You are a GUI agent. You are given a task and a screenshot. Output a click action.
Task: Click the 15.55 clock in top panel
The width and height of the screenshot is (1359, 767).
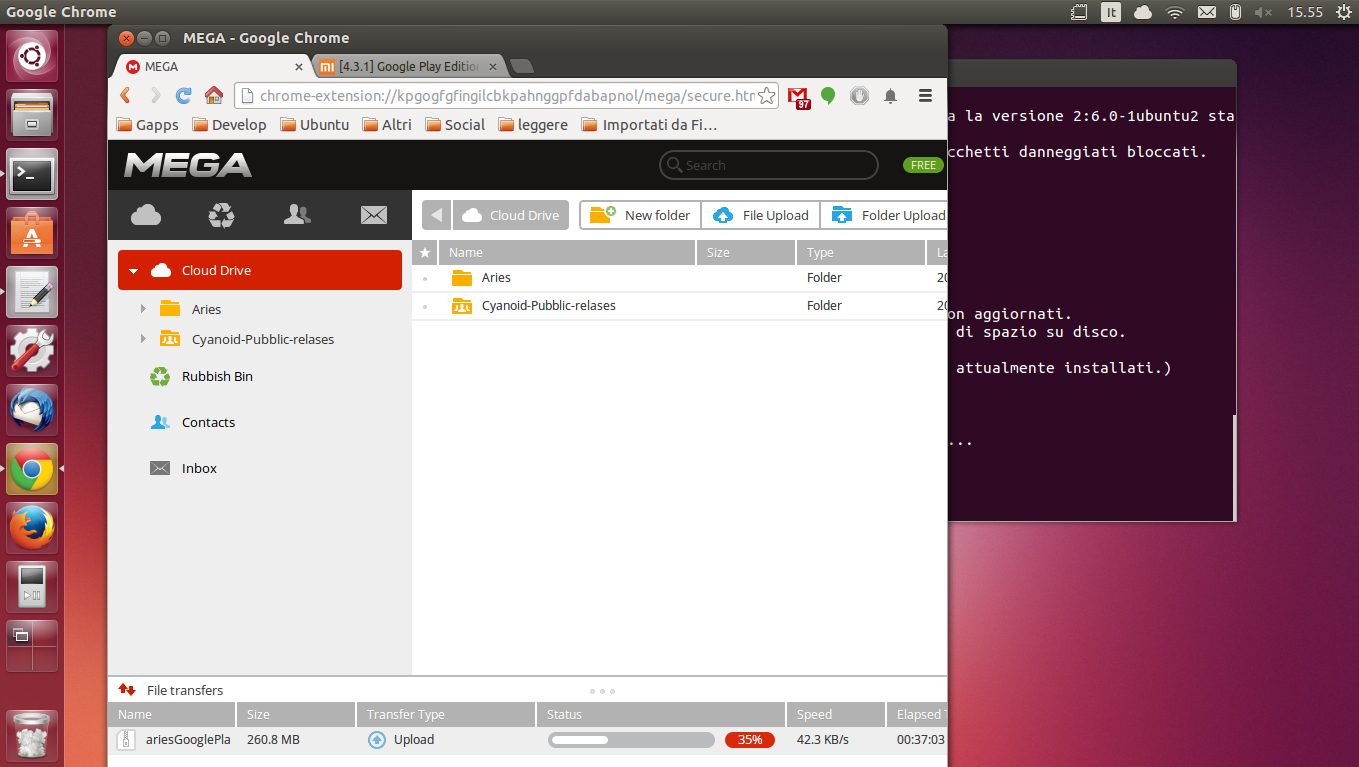(1305, 12)
